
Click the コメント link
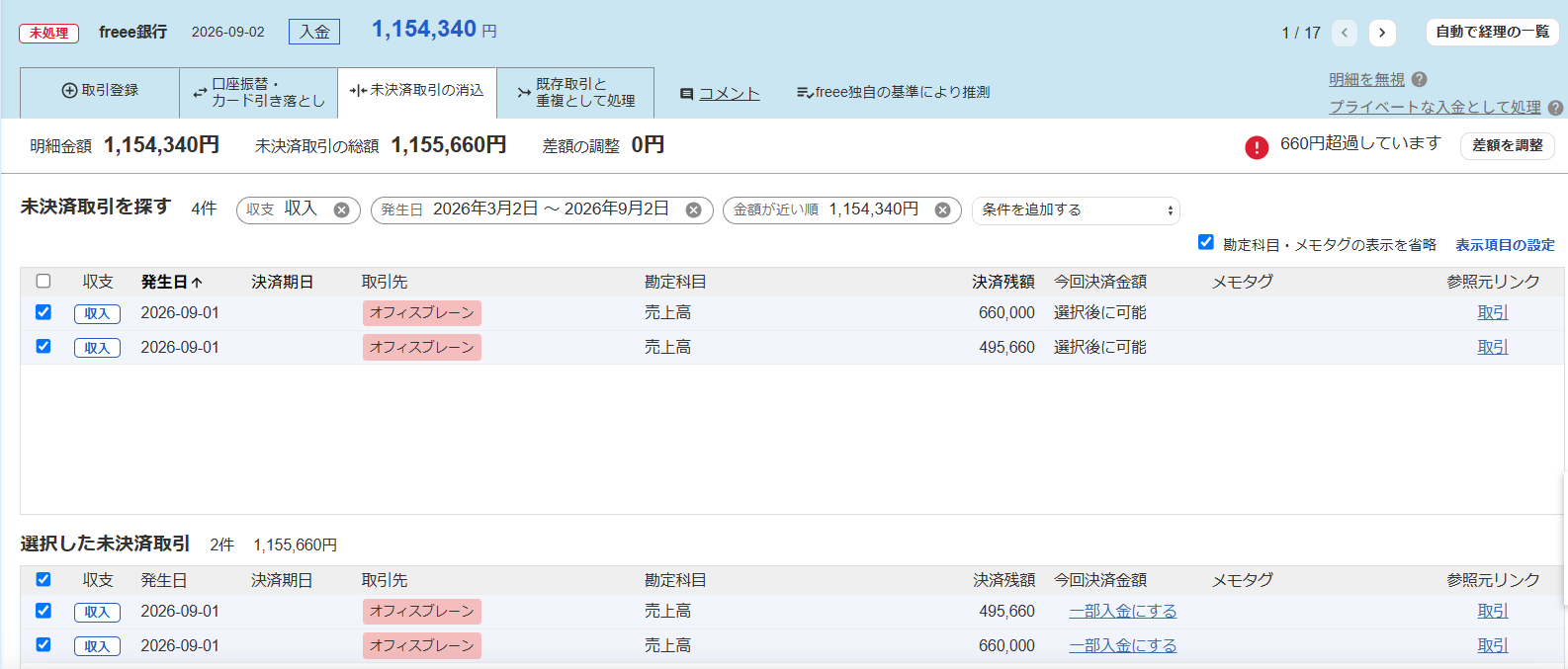click(730, 94)
